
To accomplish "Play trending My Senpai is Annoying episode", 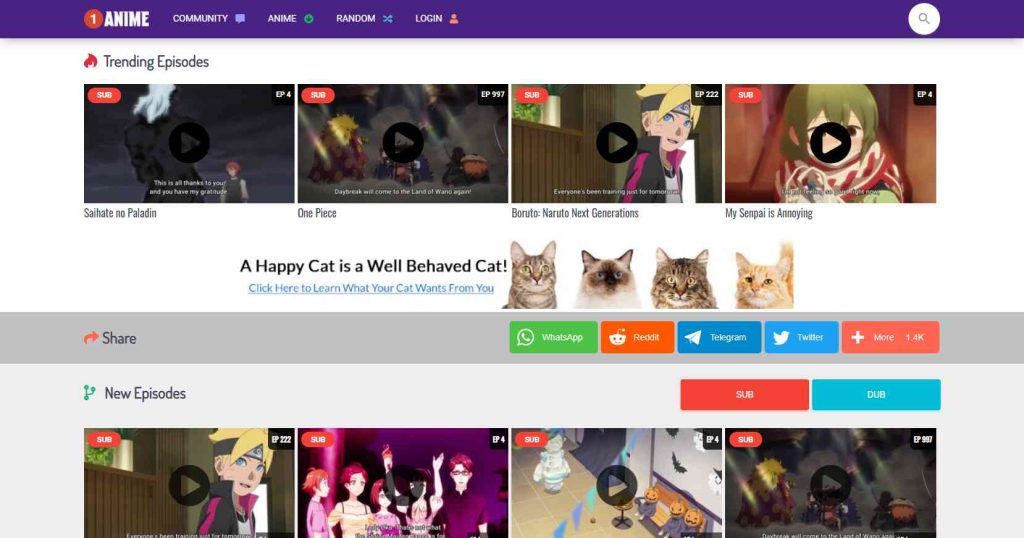I will point(830,143).
